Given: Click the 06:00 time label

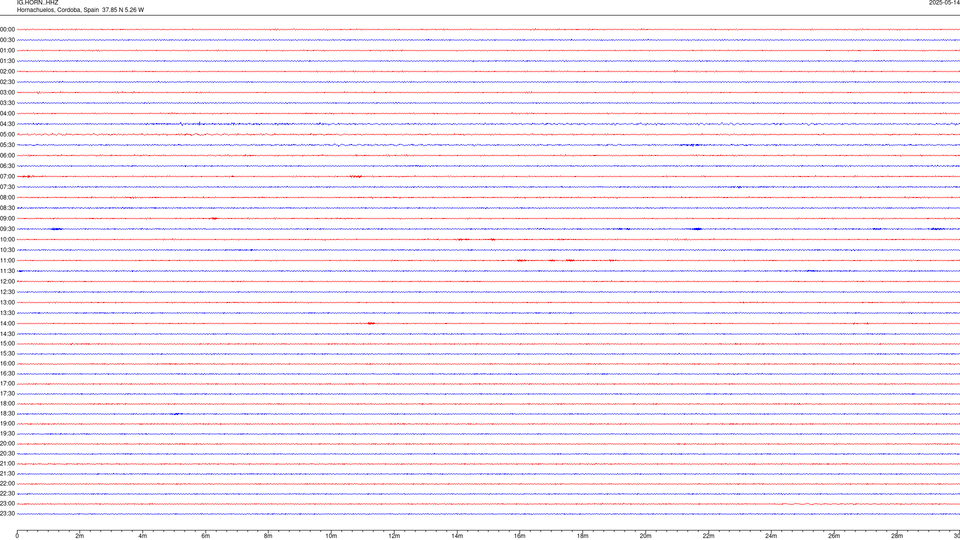Looking at the screenshot, I should tap(7, 156).
